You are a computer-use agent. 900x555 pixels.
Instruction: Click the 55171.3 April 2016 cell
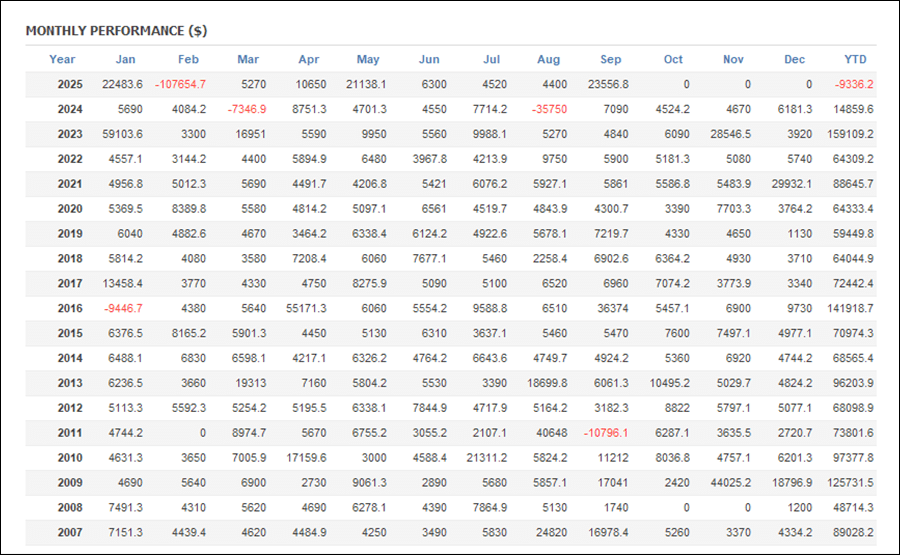tap(307, 309)
